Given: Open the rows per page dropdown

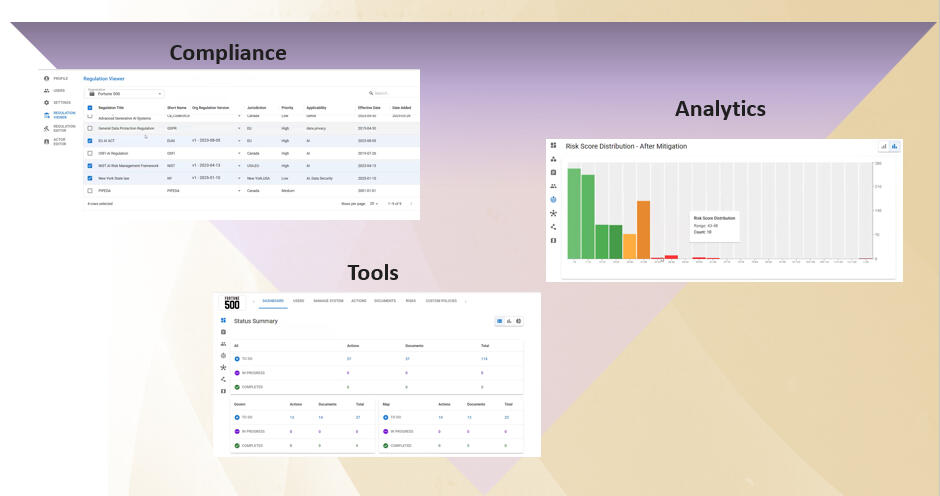Looking at the screenshot, I should click(373, 204).
